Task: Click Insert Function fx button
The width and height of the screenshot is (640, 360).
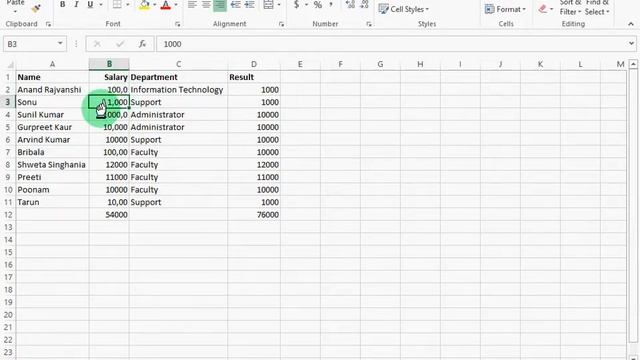Action: 142,44
